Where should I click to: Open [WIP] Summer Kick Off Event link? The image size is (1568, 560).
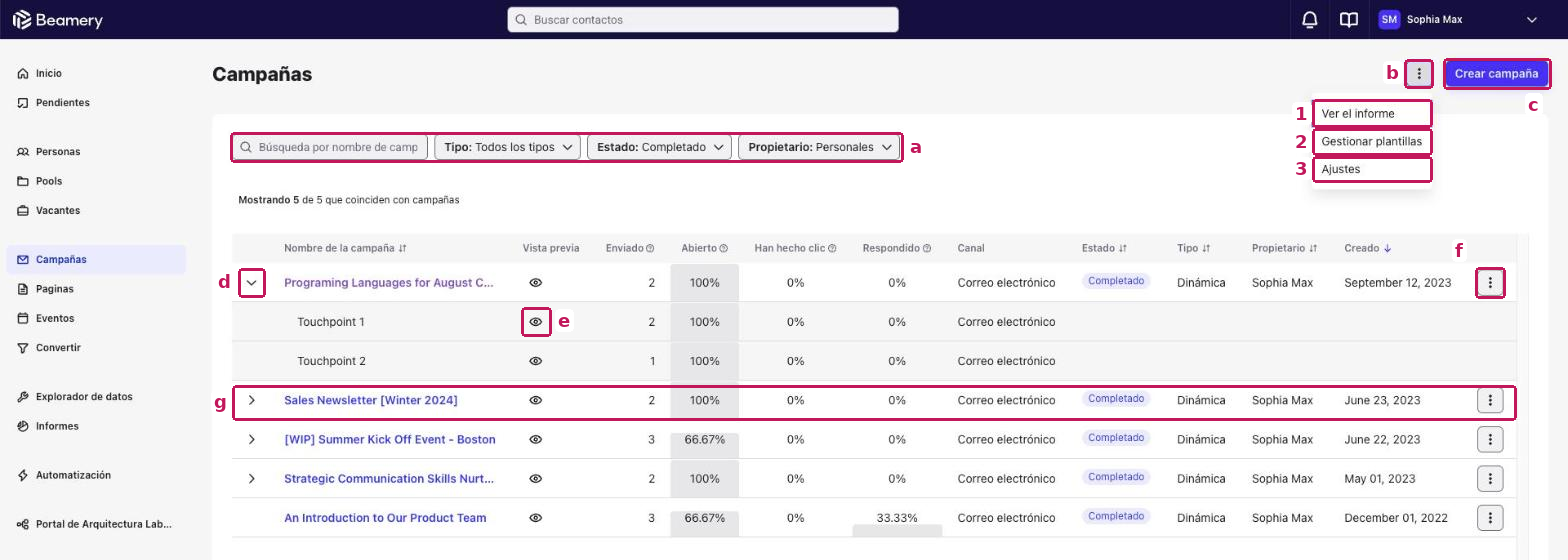[x=389, y=439]
